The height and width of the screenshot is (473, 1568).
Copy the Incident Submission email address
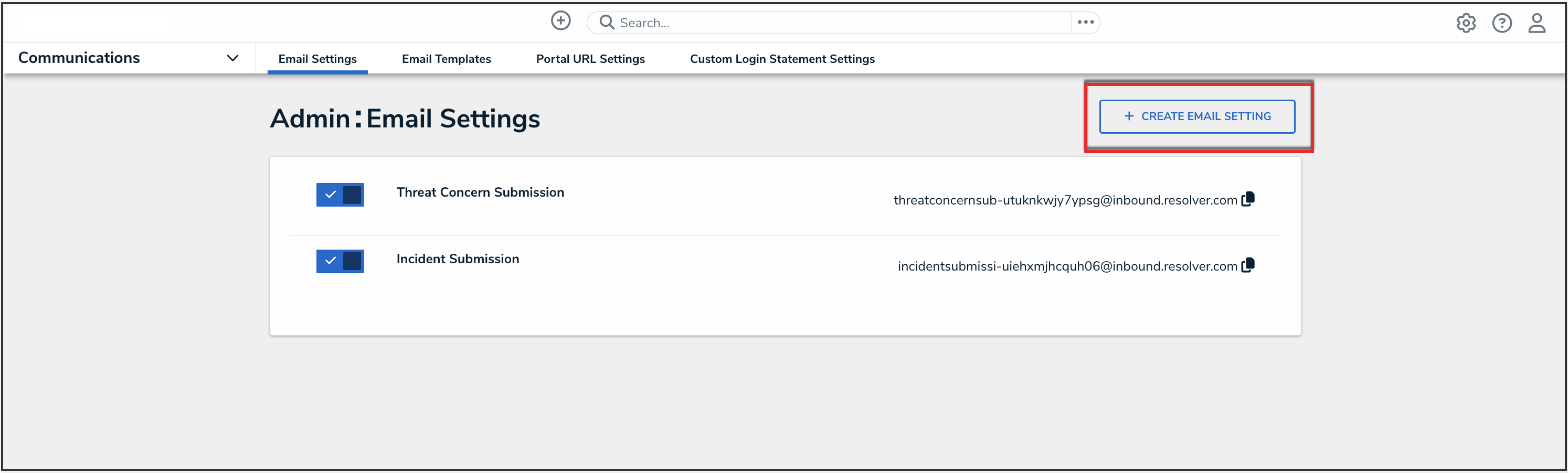point(1248,265)
